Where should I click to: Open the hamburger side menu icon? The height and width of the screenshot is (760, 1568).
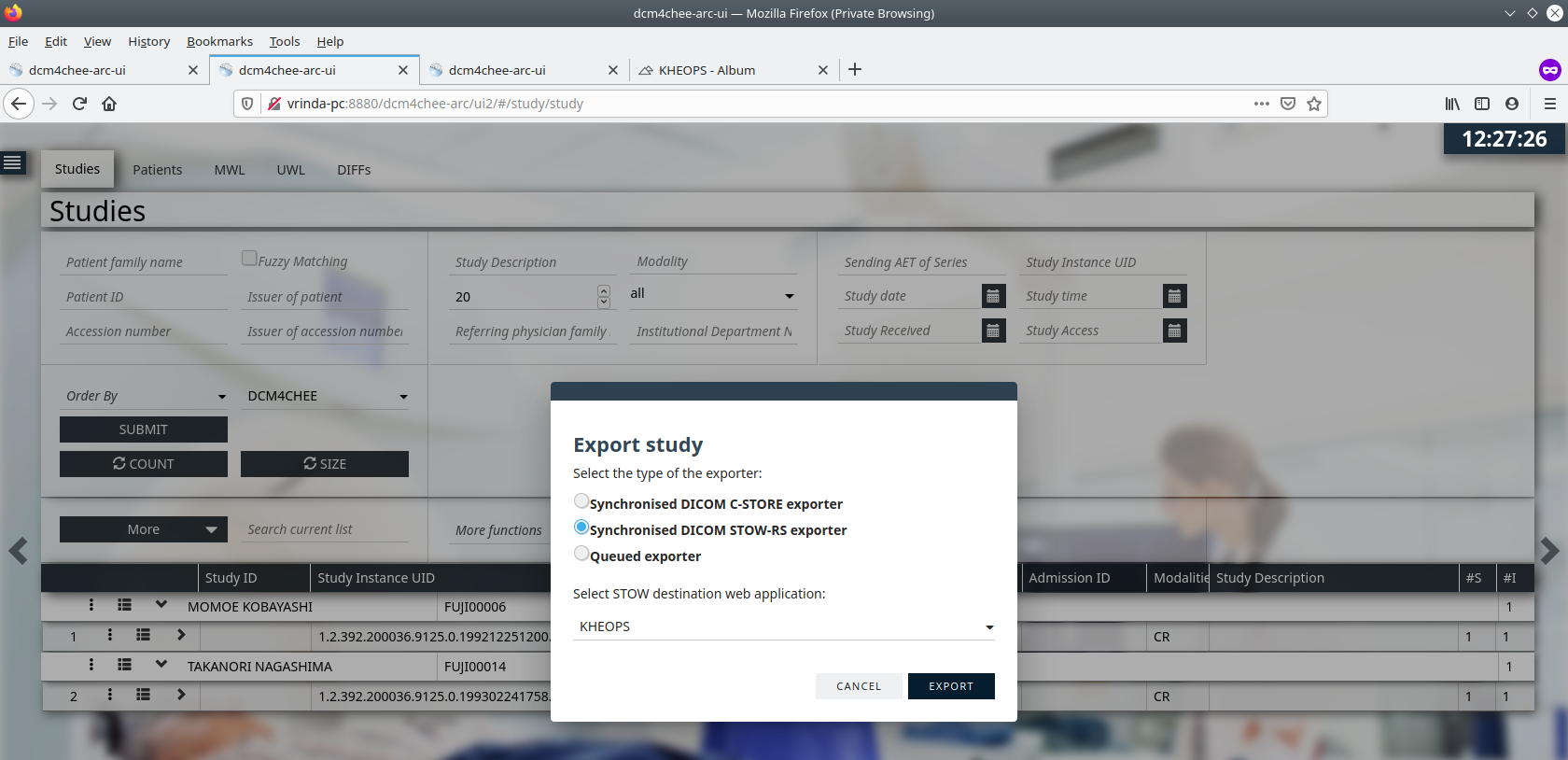(x=12, y=163)
